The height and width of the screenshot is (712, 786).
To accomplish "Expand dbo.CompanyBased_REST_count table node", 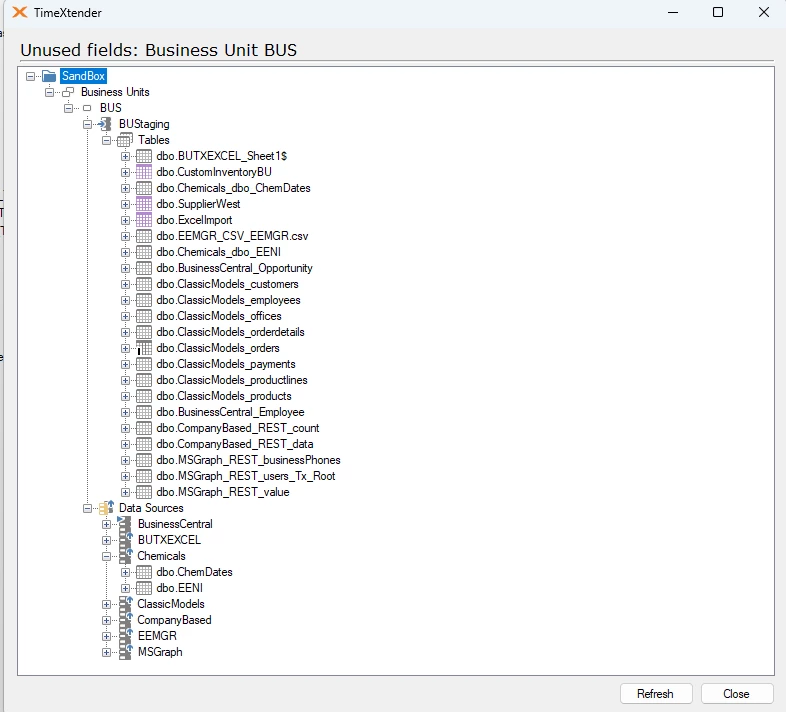I will (125, 428).
